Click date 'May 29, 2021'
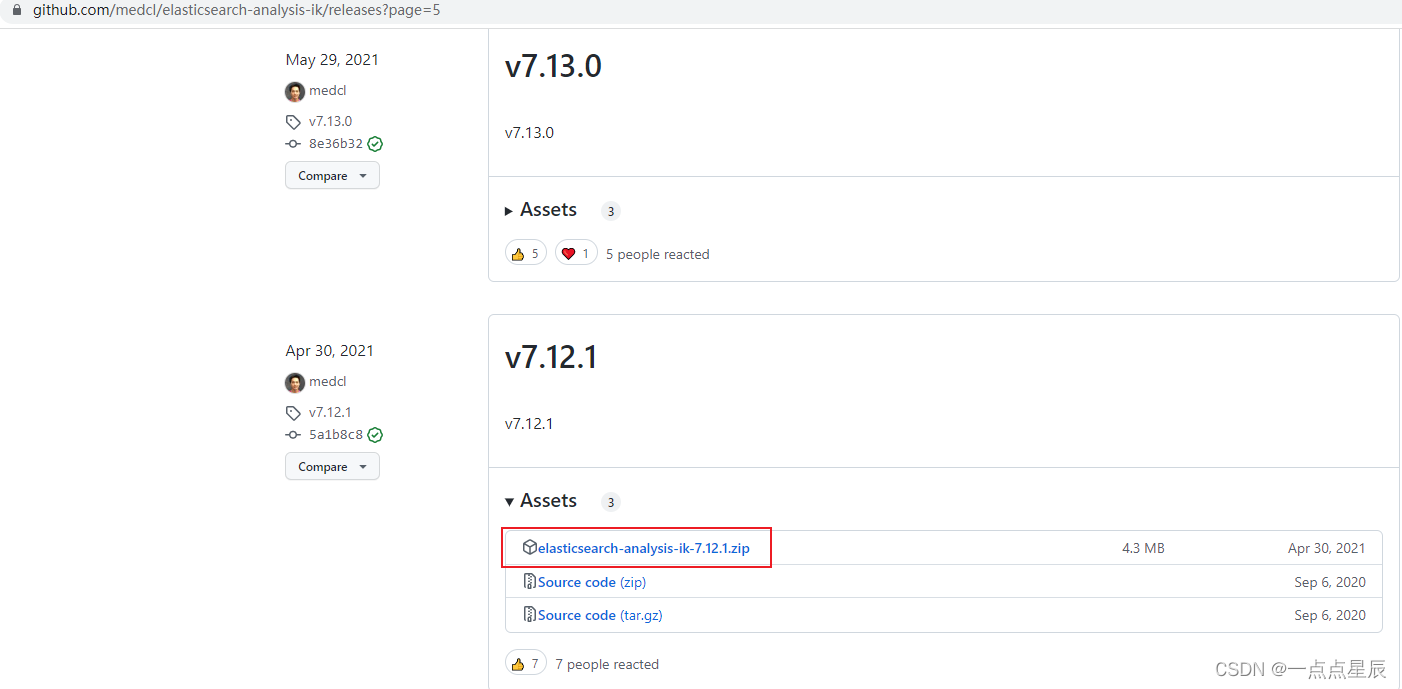 tap(332, 60)
